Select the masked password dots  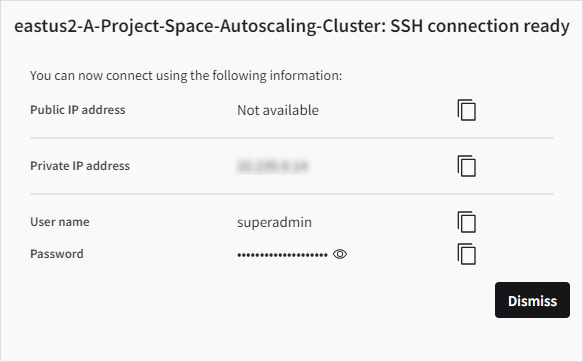(282, 255)
